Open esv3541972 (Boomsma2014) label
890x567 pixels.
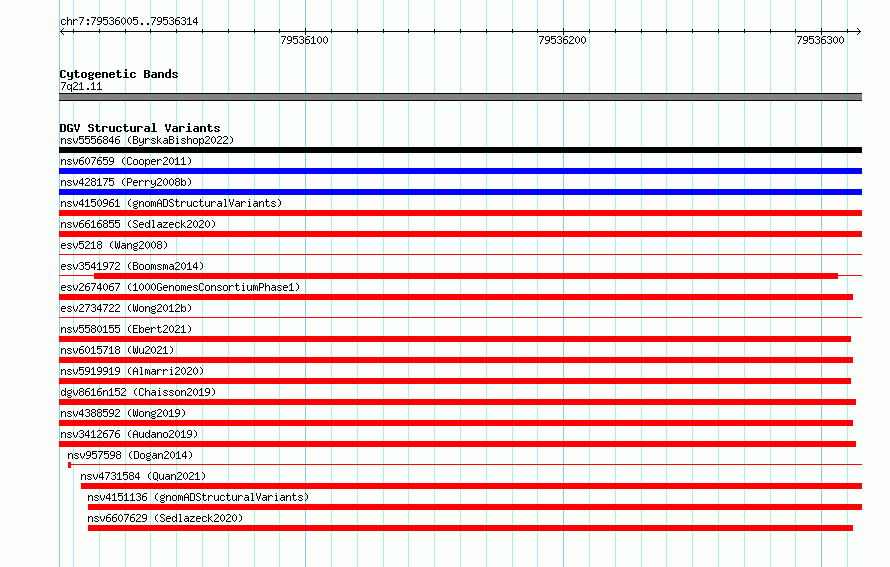pos(132,266)
